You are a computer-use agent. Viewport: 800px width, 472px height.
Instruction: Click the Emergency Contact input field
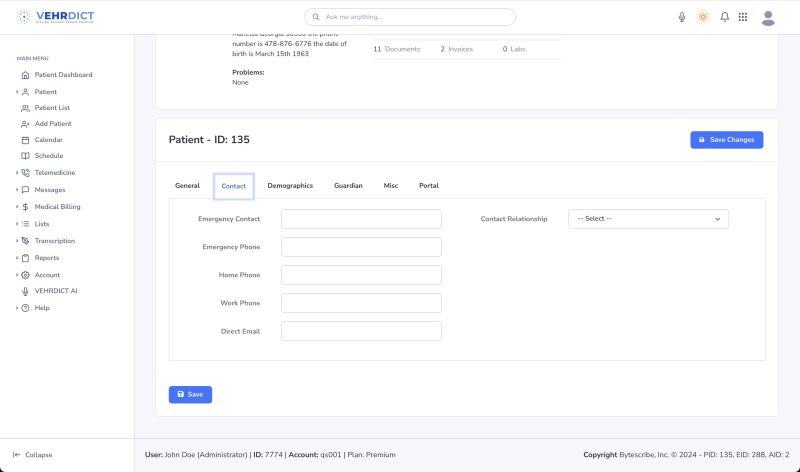point(361,219)
